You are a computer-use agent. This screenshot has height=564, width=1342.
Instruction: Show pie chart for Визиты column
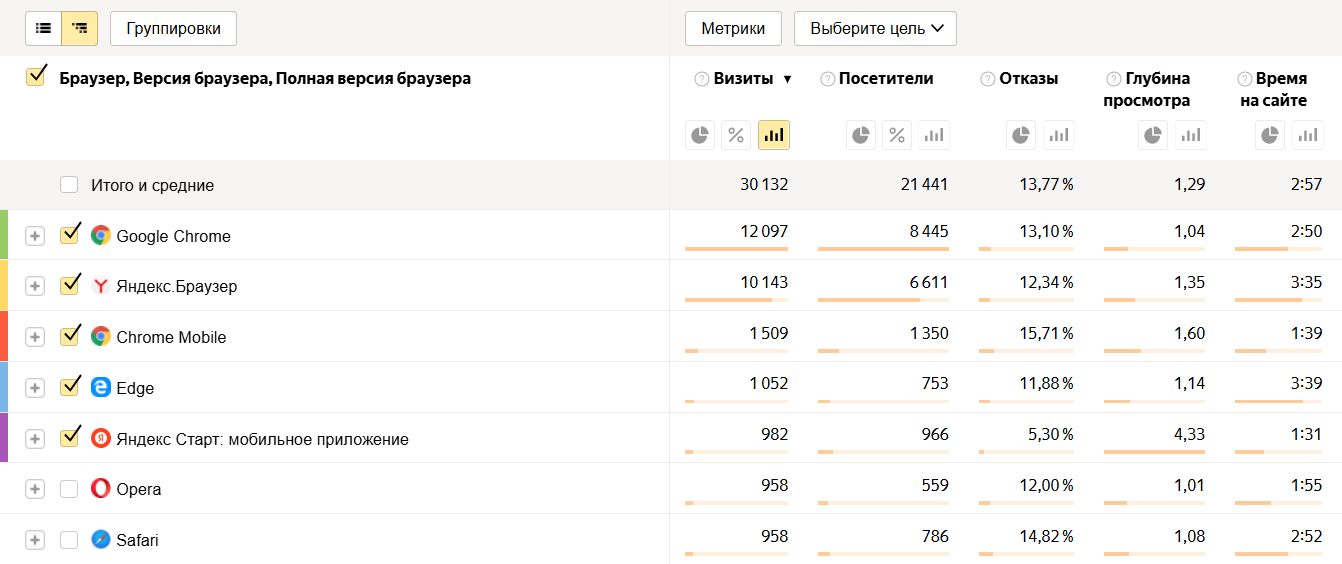tap(700, 135)
